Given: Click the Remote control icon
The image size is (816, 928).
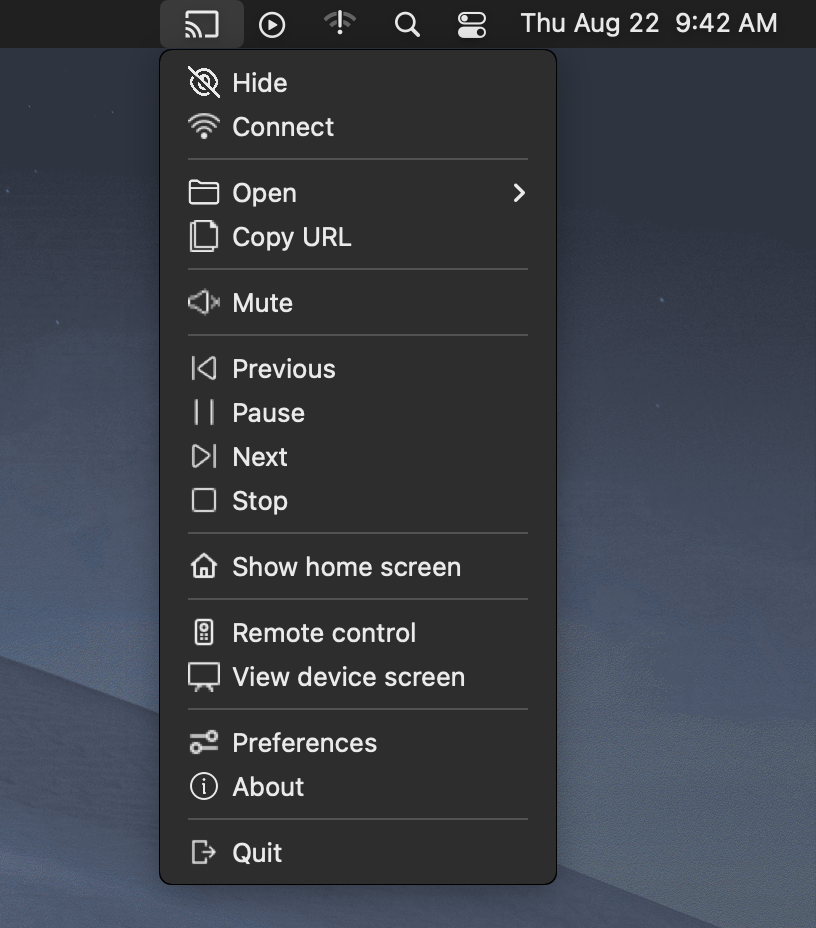Looking at the screenshot, I should [x=203, y=632].
